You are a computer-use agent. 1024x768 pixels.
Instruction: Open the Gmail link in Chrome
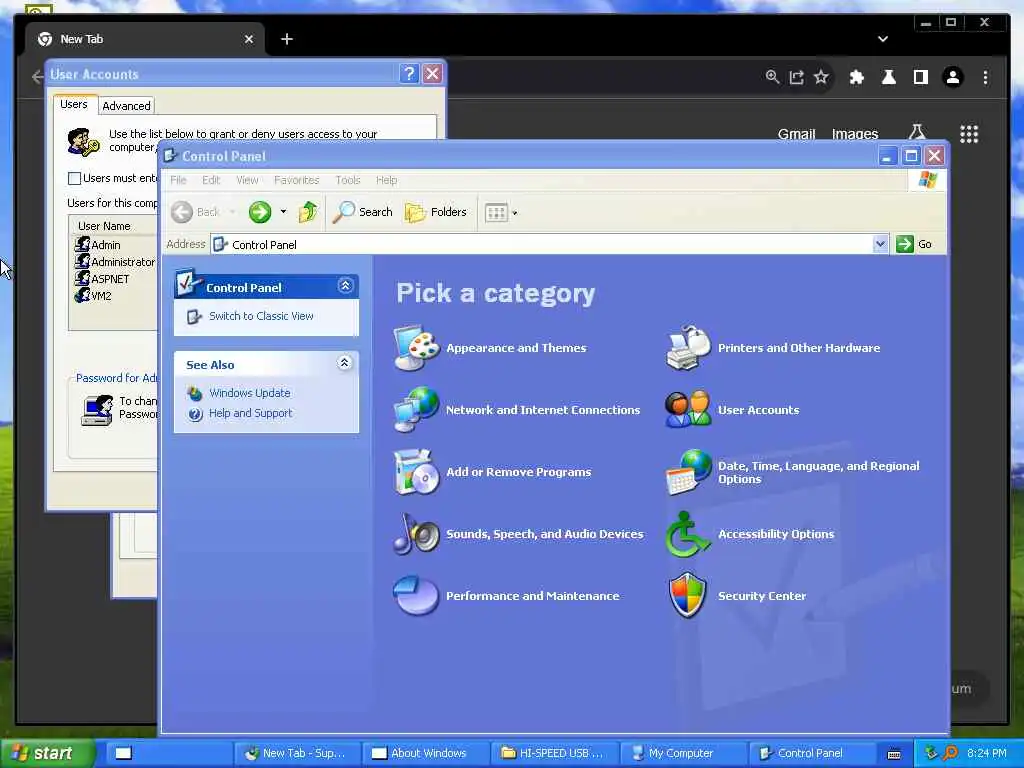click(x=796, y=134)
